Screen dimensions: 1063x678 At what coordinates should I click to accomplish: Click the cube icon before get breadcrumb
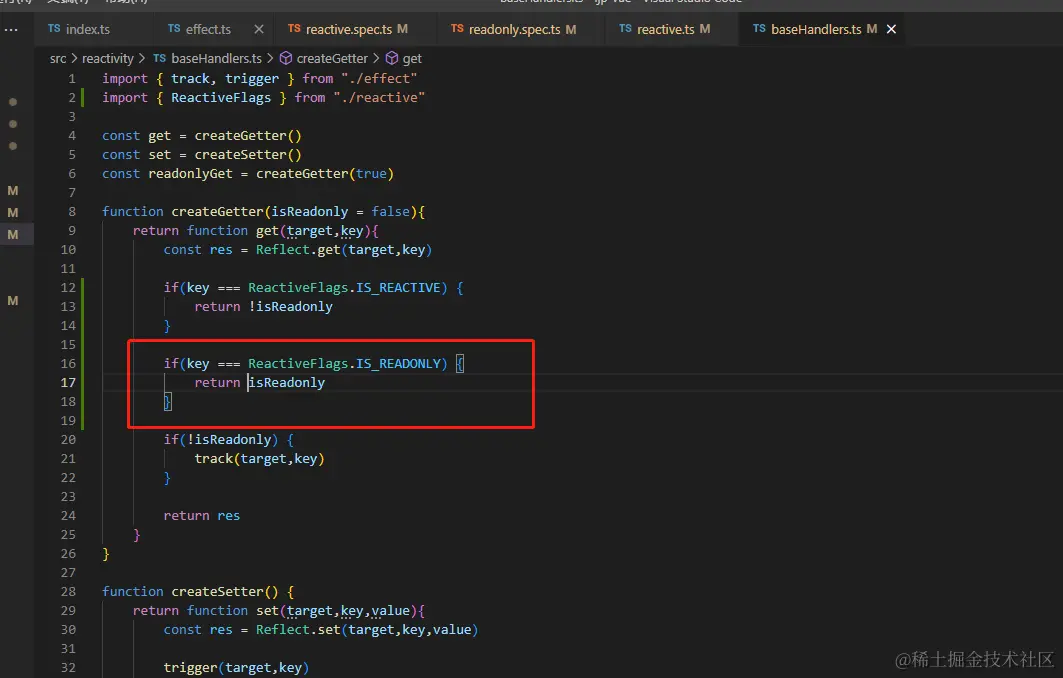pyautogui.click(x=392, y=58)
